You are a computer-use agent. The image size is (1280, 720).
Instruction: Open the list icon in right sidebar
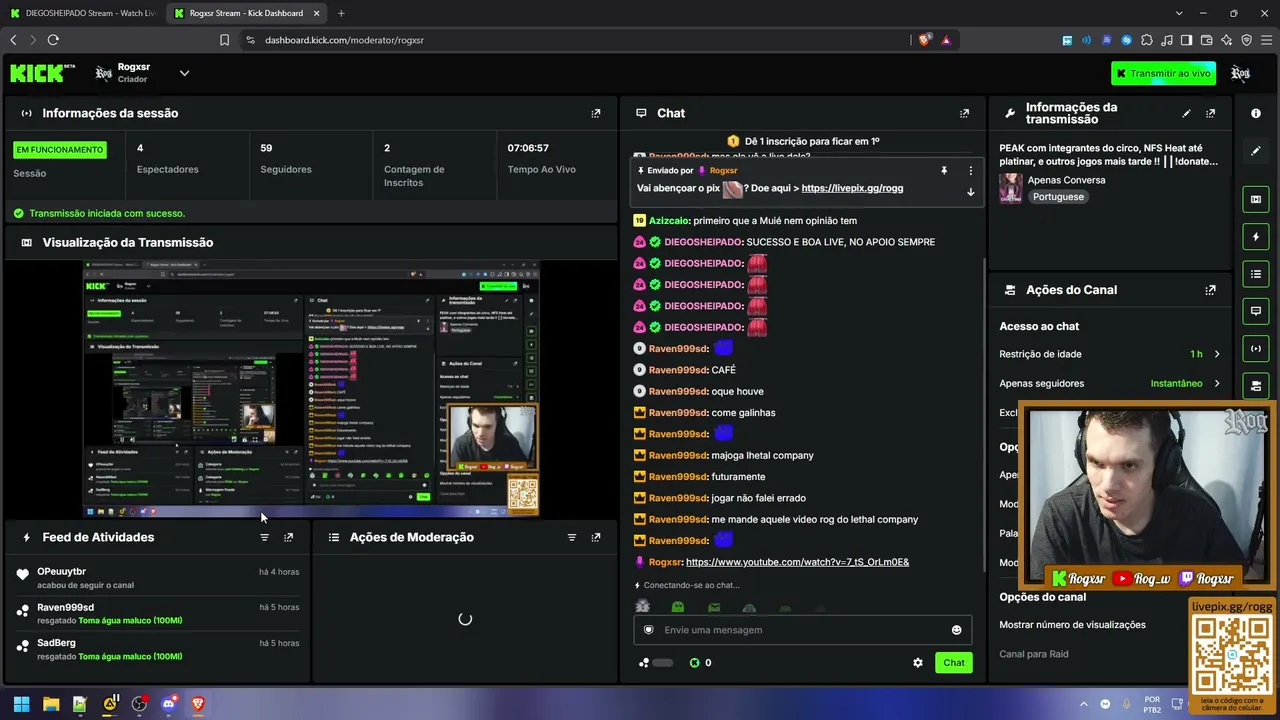coord(1256,274)
